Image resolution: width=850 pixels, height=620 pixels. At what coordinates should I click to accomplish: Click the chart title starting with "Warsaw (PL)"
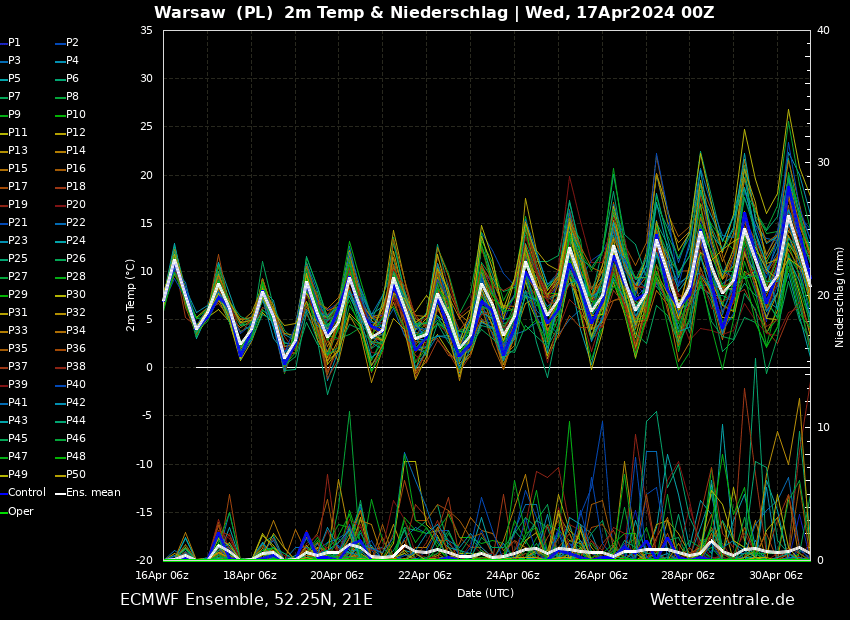point(434,12)
